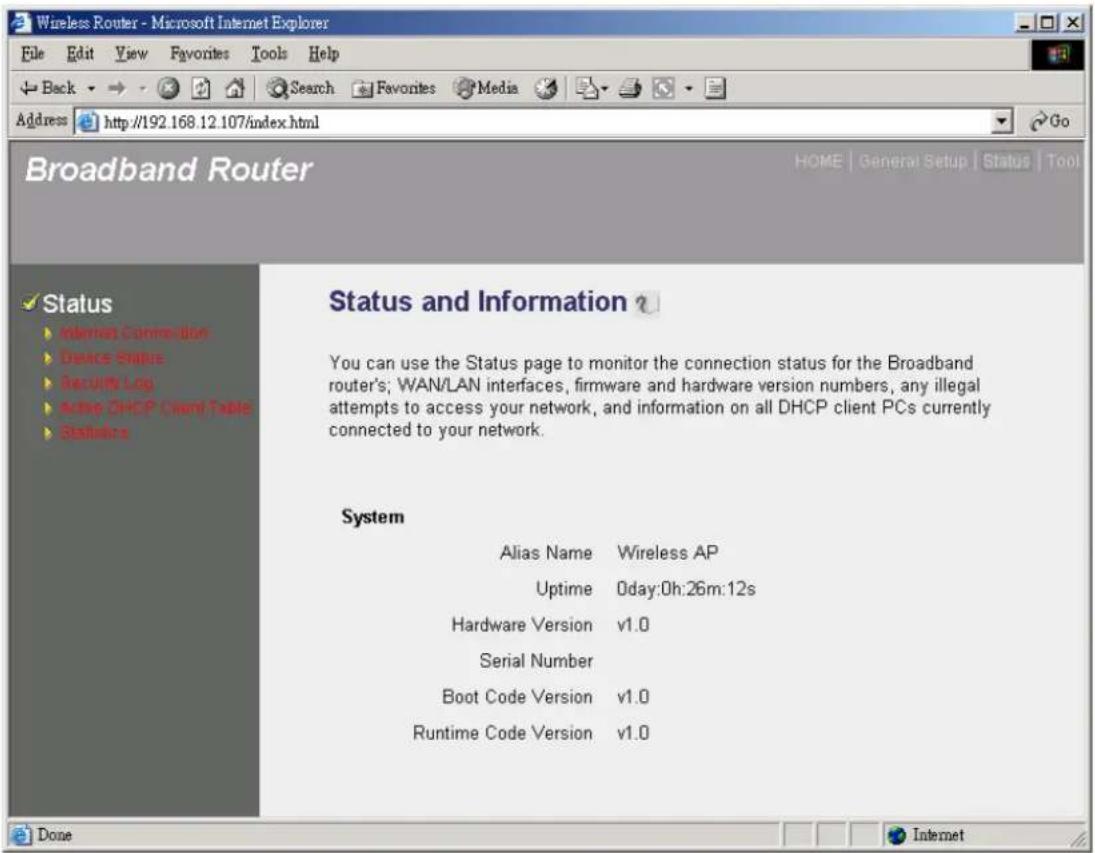Image resolution: width=1095 pixels, height=853 pixels.
Task: Click the Discuss page icon on toolbar
Action: pos(715,88)
